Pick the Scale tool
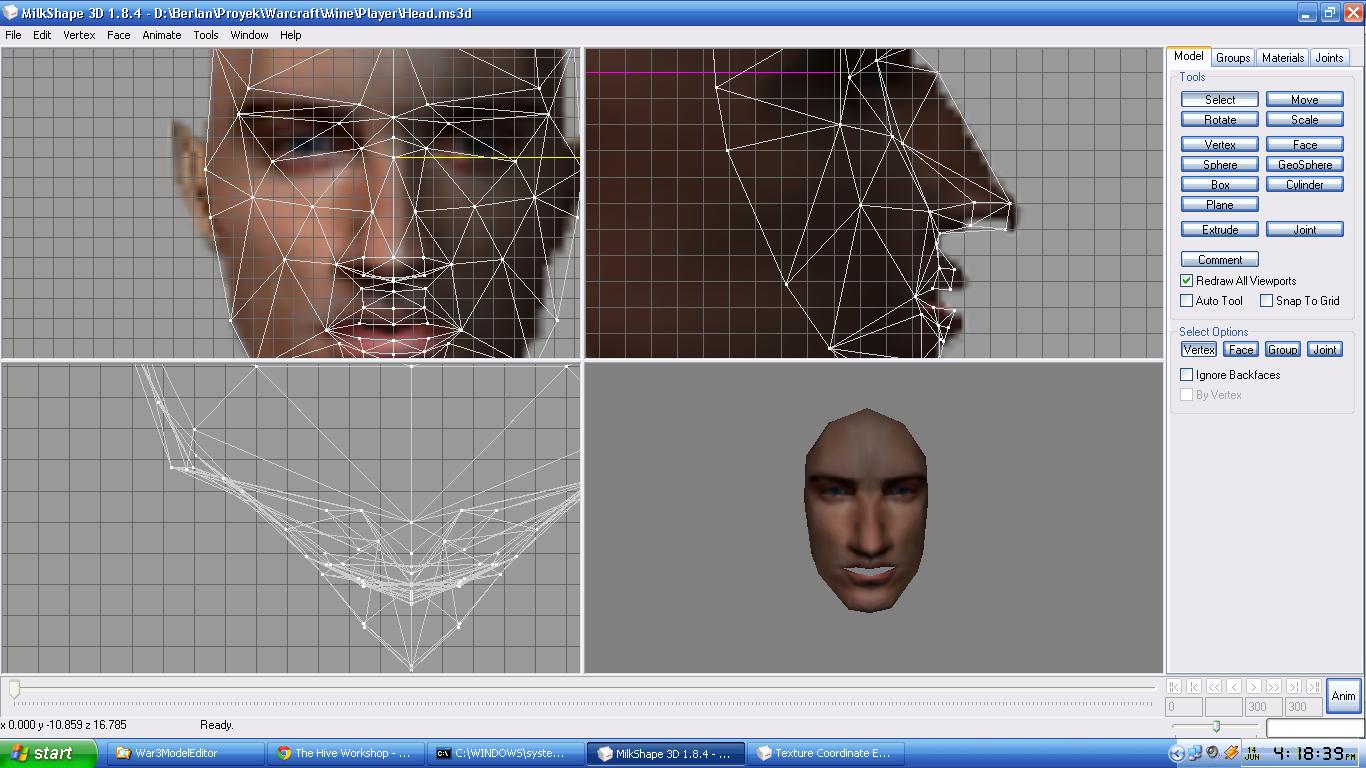The height and width of the screenshot is (768, 1366). pos(1304,119)
